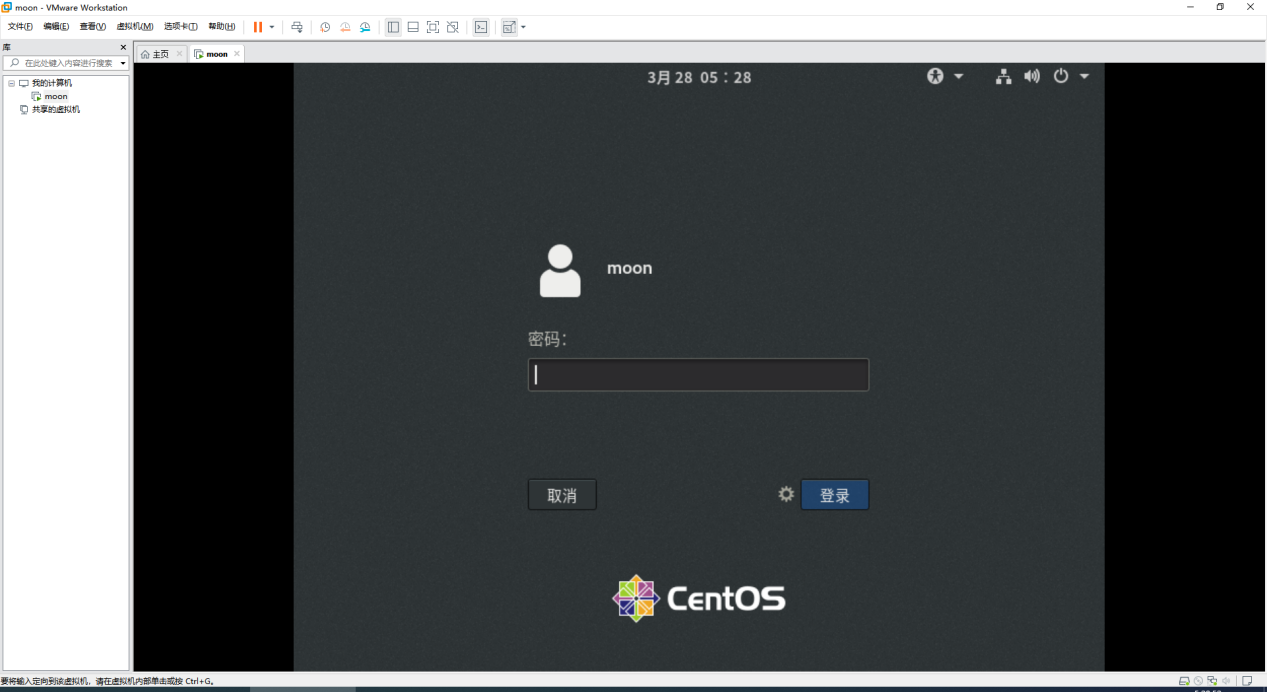Open the 查看(V) menu
Viewport: 1267px width, 692px height.
93,27
